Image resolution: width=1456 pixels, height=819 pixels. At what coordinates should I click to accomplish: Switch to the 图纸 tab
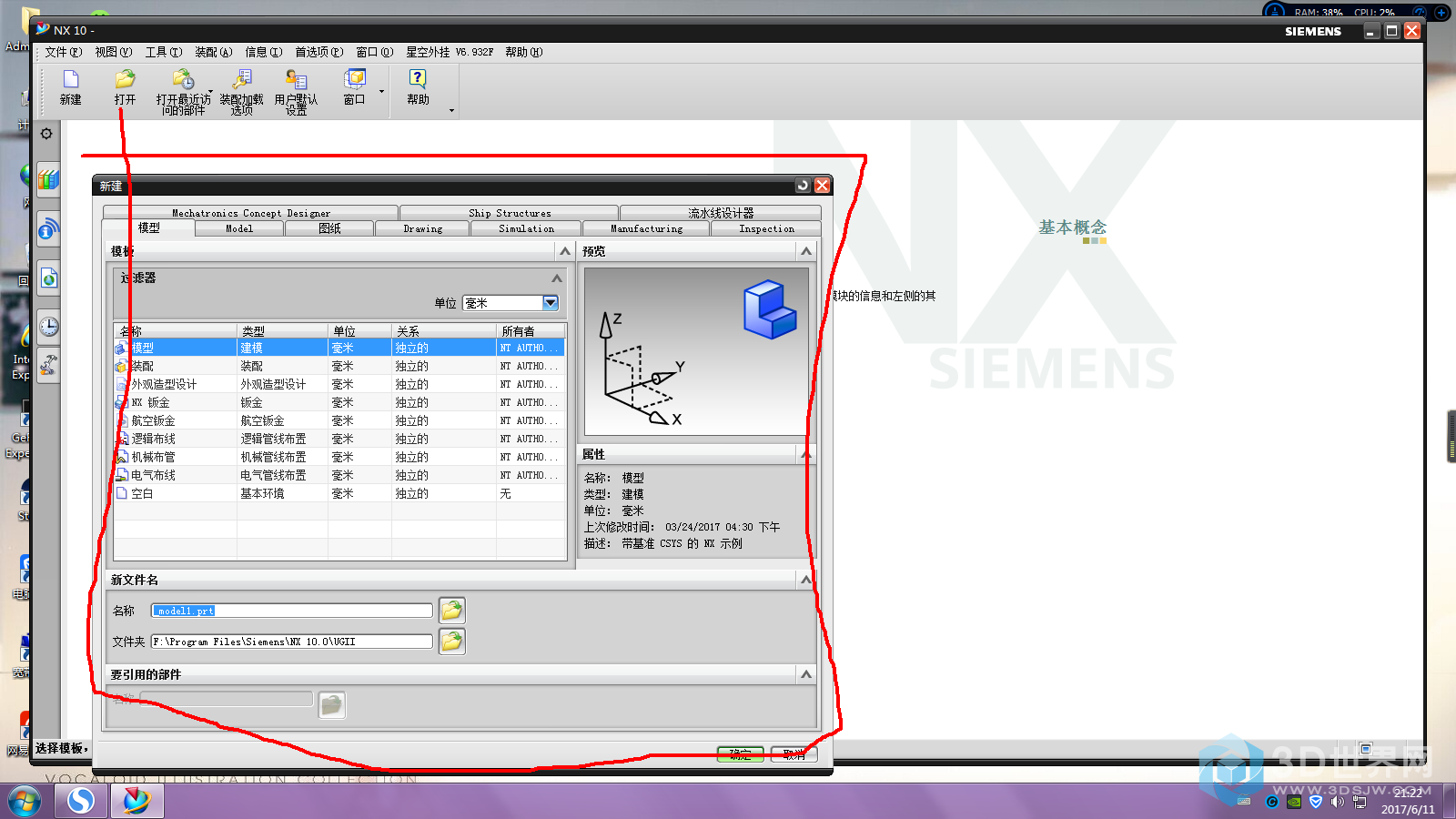point(329,228)
